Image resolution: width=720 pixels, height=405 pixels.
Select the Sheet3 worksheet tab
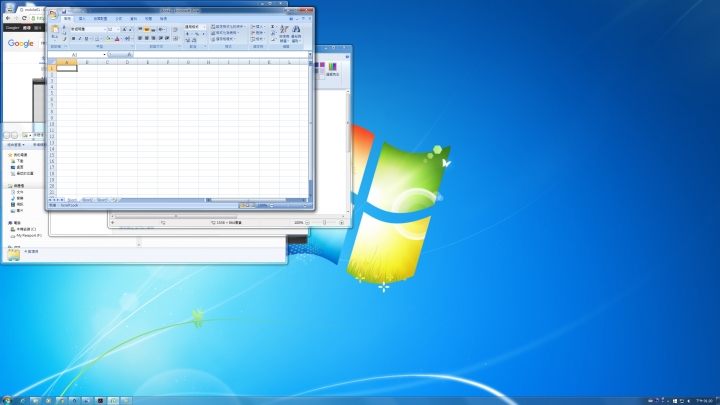pyautogui.click(x=102, y=200)
